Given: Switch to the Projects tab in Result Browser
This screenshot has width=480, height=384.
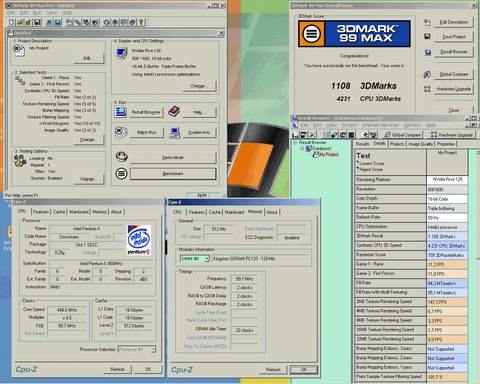Looking at the screenshot, I should [397, 144].
